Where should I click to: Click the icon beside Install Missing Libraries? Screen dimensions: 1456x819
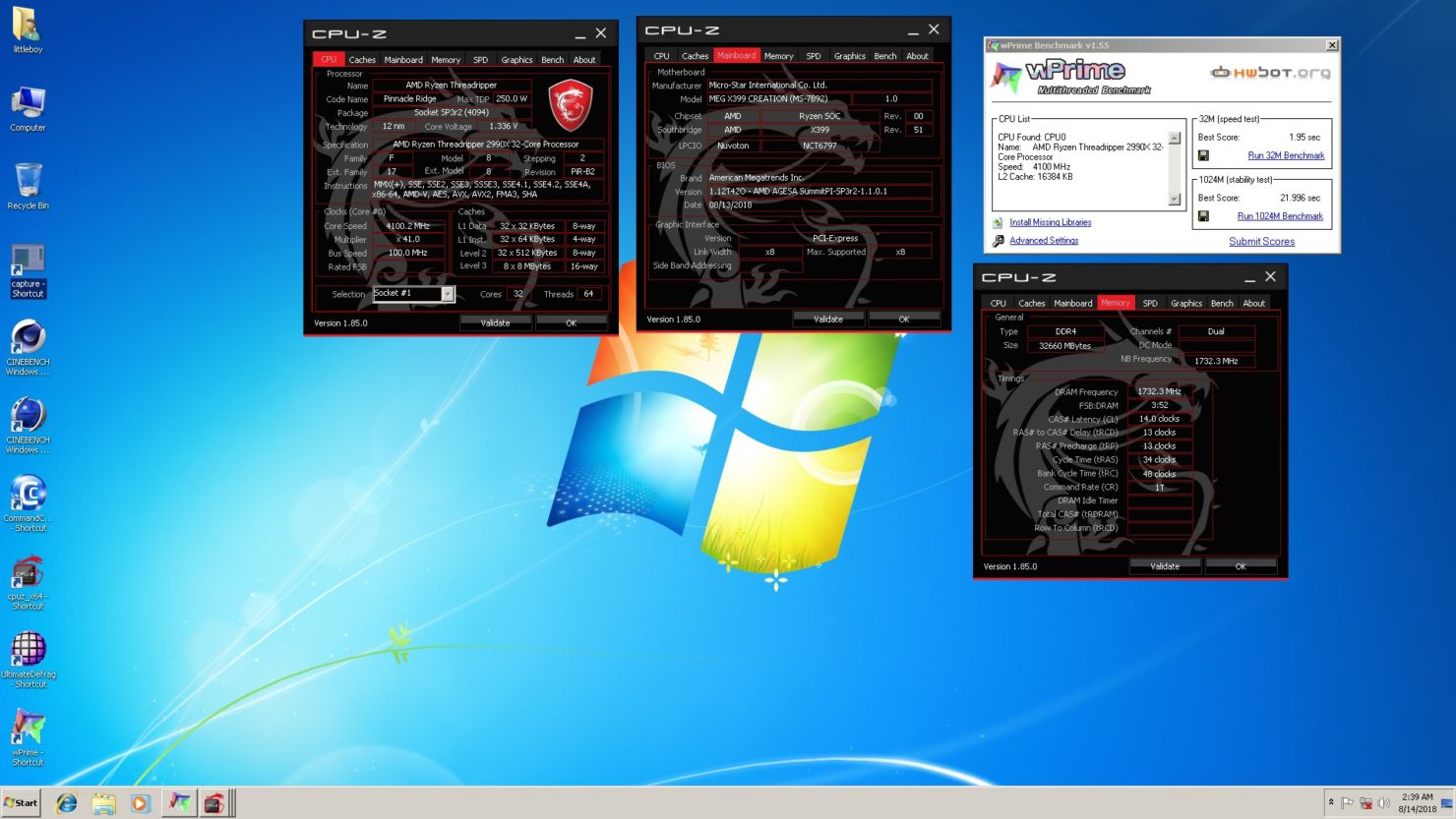click(998, 223)
